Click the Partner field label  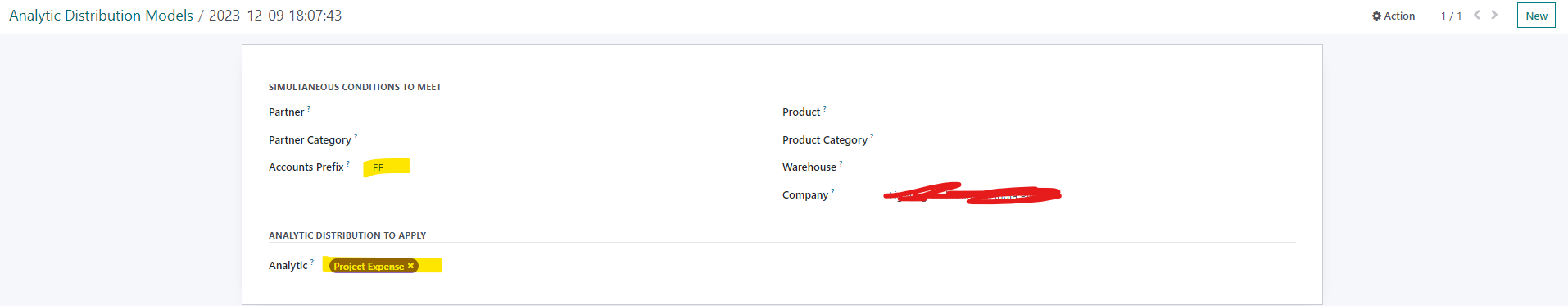(x=286, y=112)
